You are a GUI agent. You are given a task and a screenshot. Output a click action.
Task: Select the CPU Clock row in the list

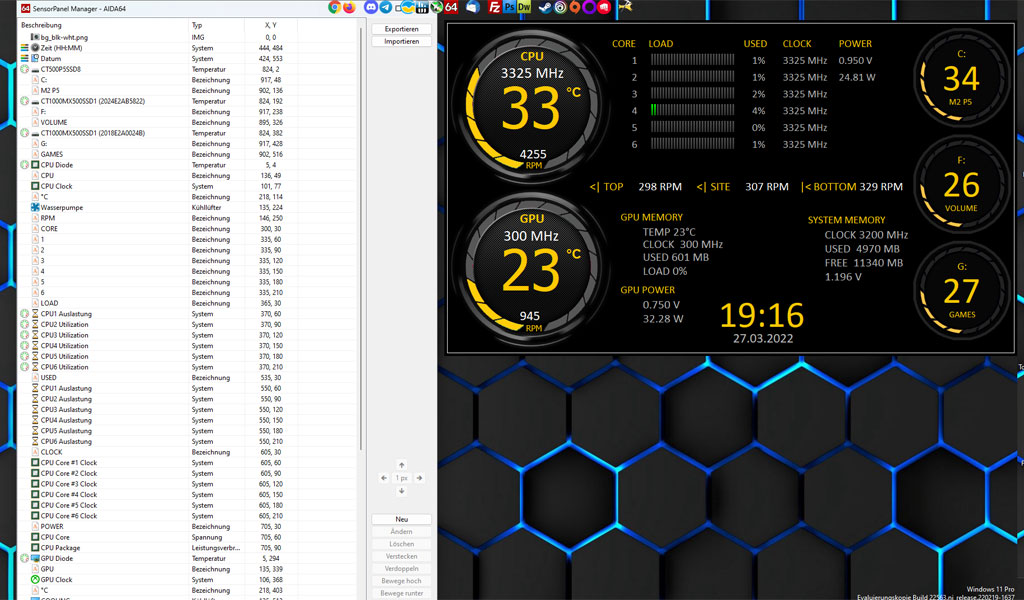(x=188, y=186)
